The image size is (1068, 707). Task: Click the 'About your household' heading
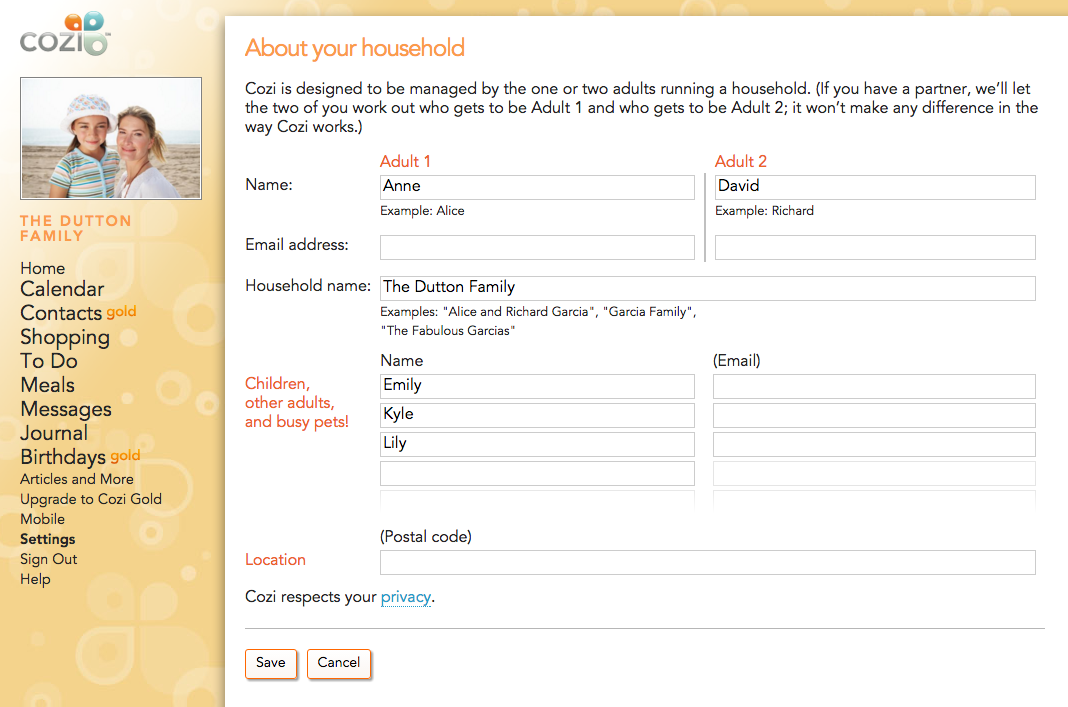[x=354, y=48]
